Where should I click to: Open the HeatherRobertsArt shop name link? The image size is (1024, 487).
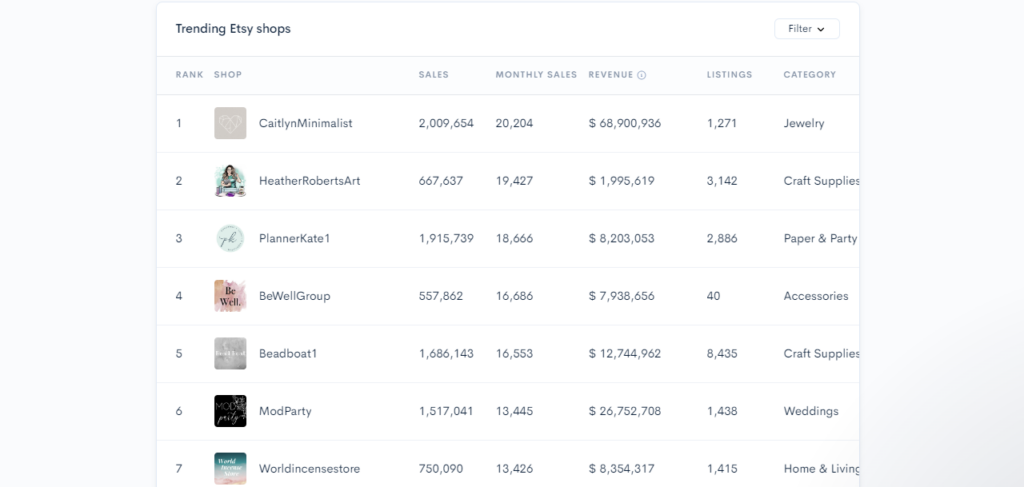click(x=309, y=181)
